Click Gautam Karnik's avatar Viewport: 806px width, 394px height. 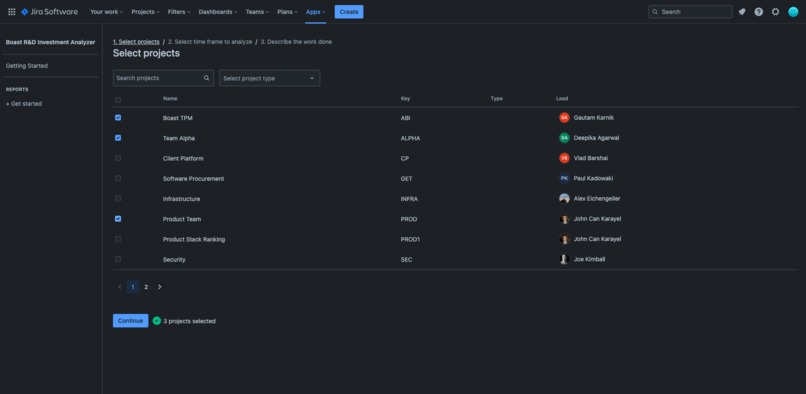[564, 118]
